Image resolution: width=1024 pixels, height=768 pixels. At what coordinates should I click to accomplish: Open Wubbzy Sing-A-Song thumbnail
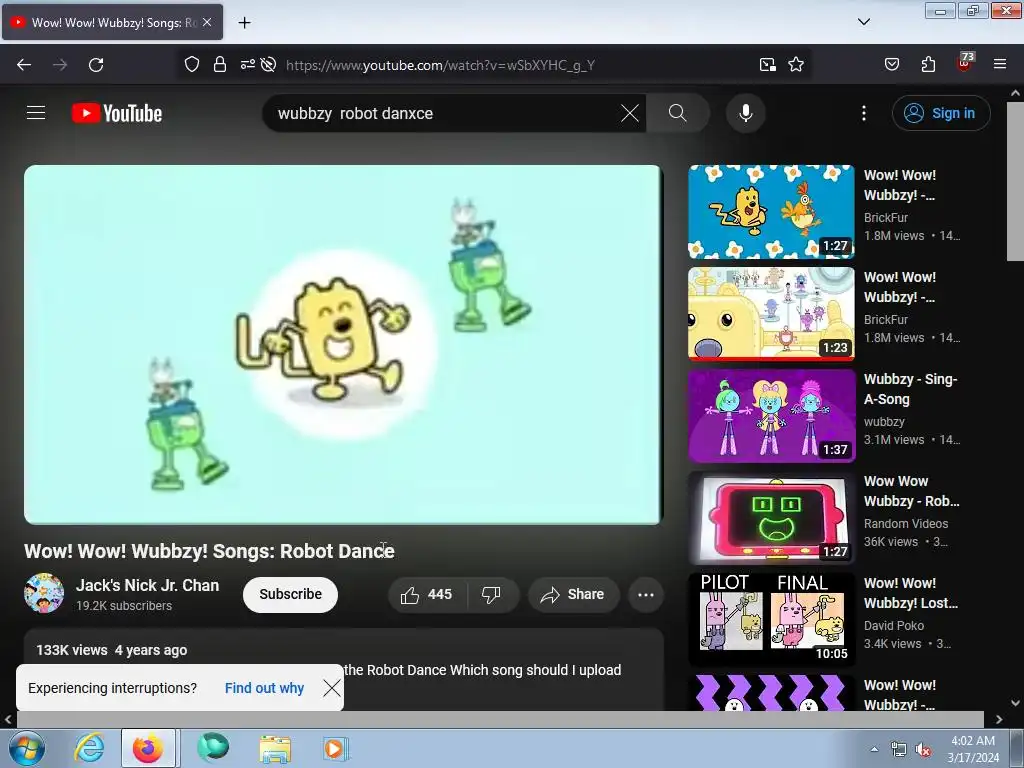(771, 415)
